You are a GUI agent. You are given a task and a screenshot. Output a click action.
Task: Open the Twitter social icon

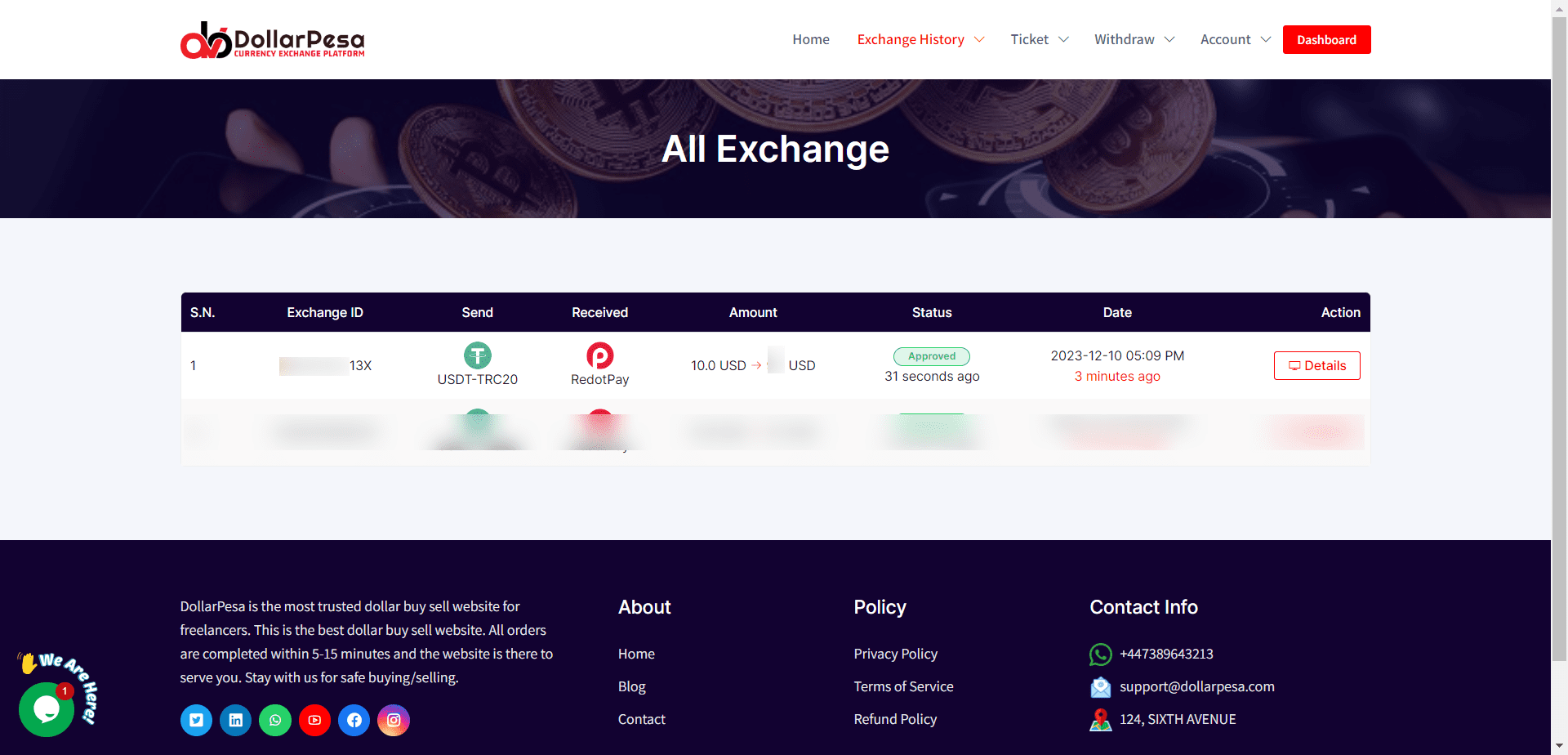click(196, 720)
